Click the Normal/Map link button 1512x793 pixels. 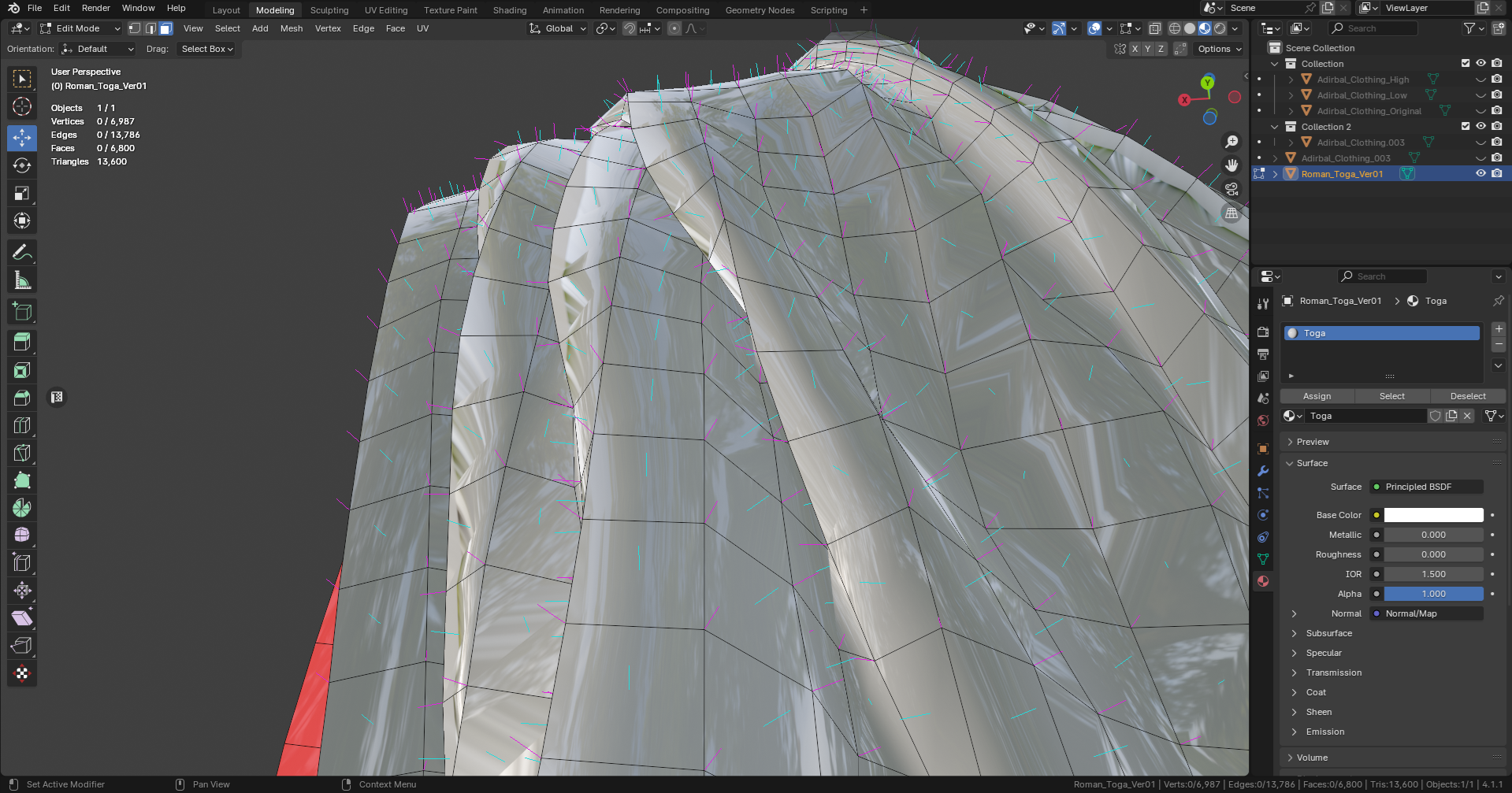click(x=1426, y=613)
